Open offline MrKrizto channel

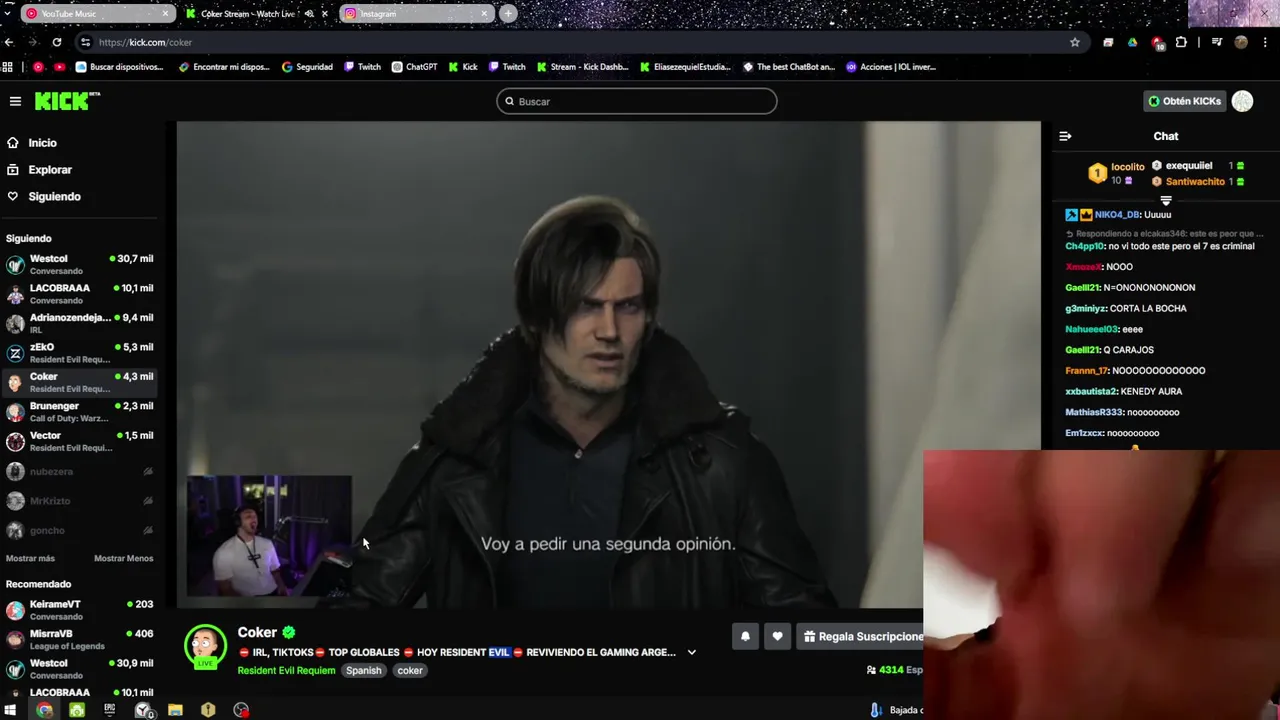pyautogui.click(x=80, y=501)
